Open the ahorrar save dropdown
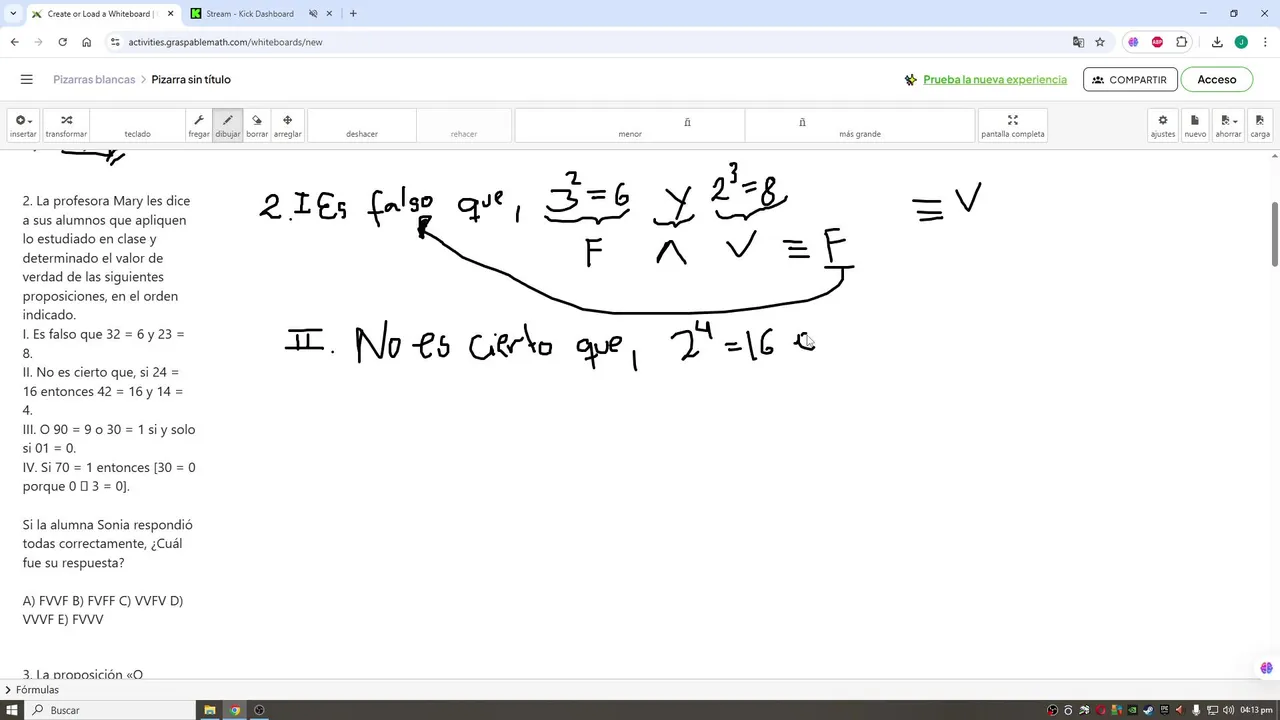1280x720 pixels. pyautogui.click(x=1228, y=125)
